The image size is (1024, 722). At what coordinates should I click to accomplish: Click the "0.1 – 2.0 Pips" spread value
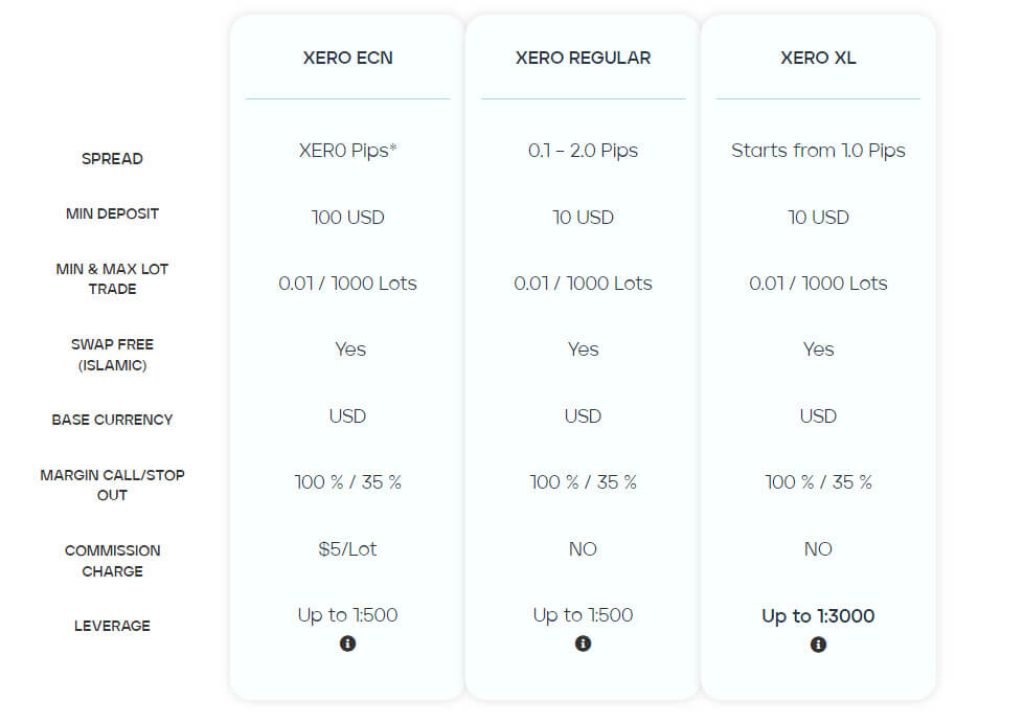[583, 151]
